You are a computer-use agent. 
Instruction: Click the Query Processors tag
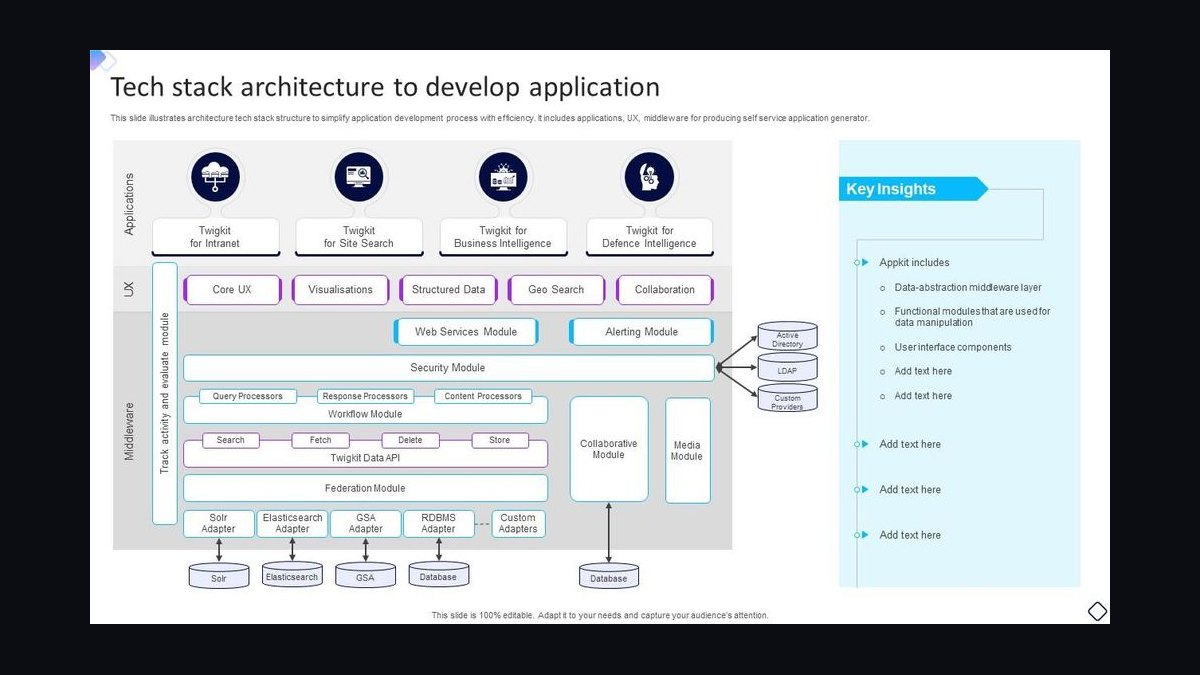click(248, 396)
